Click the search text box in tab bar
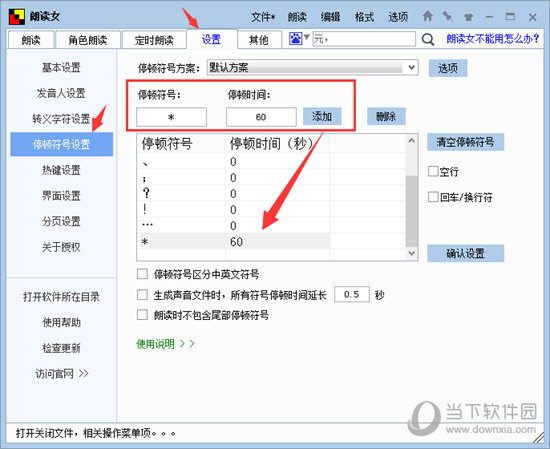 (x=364, y=39)
